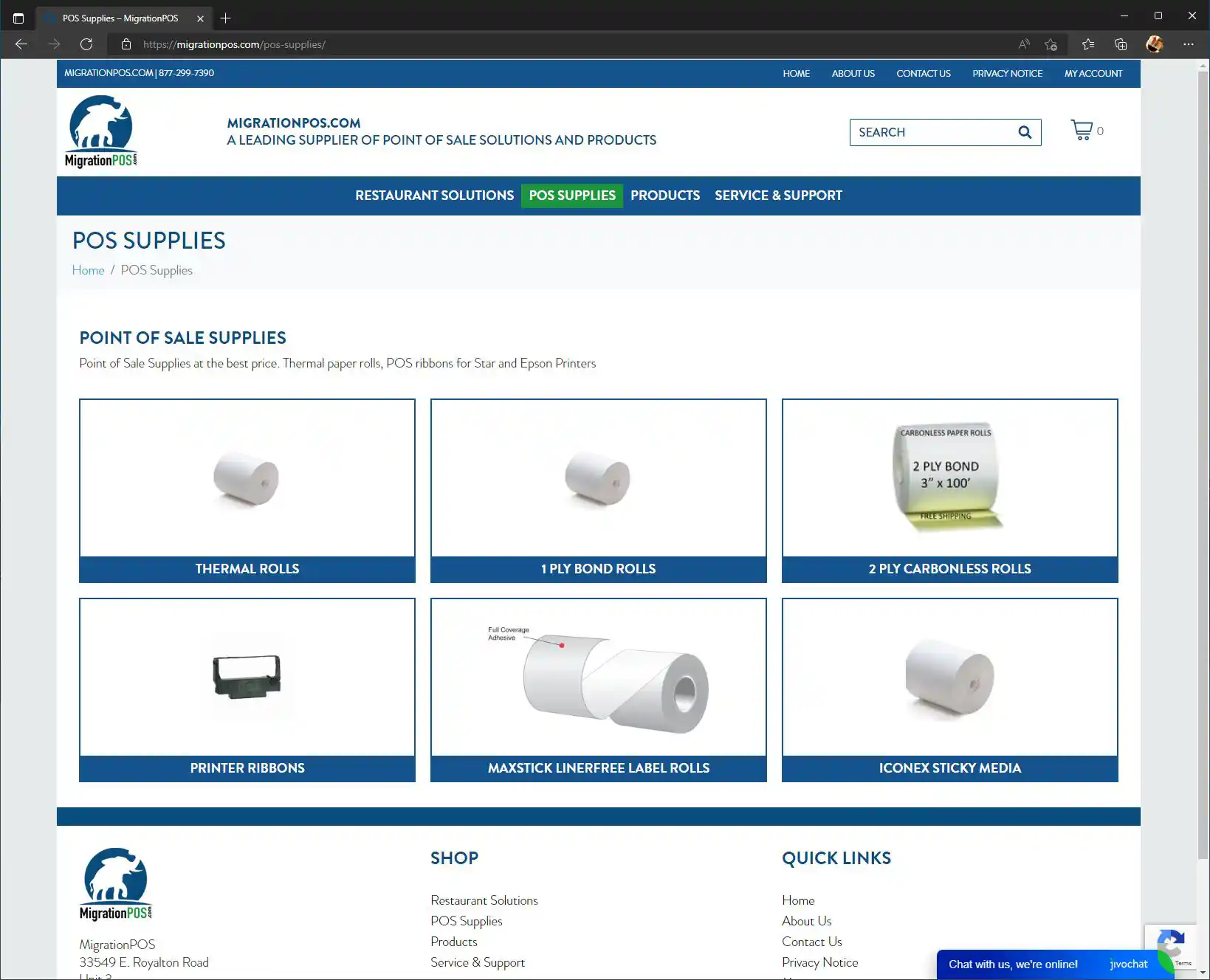Click the MIGRATIONPOS.COM tagline heading

pyautogui.click(x=294, y=123)
